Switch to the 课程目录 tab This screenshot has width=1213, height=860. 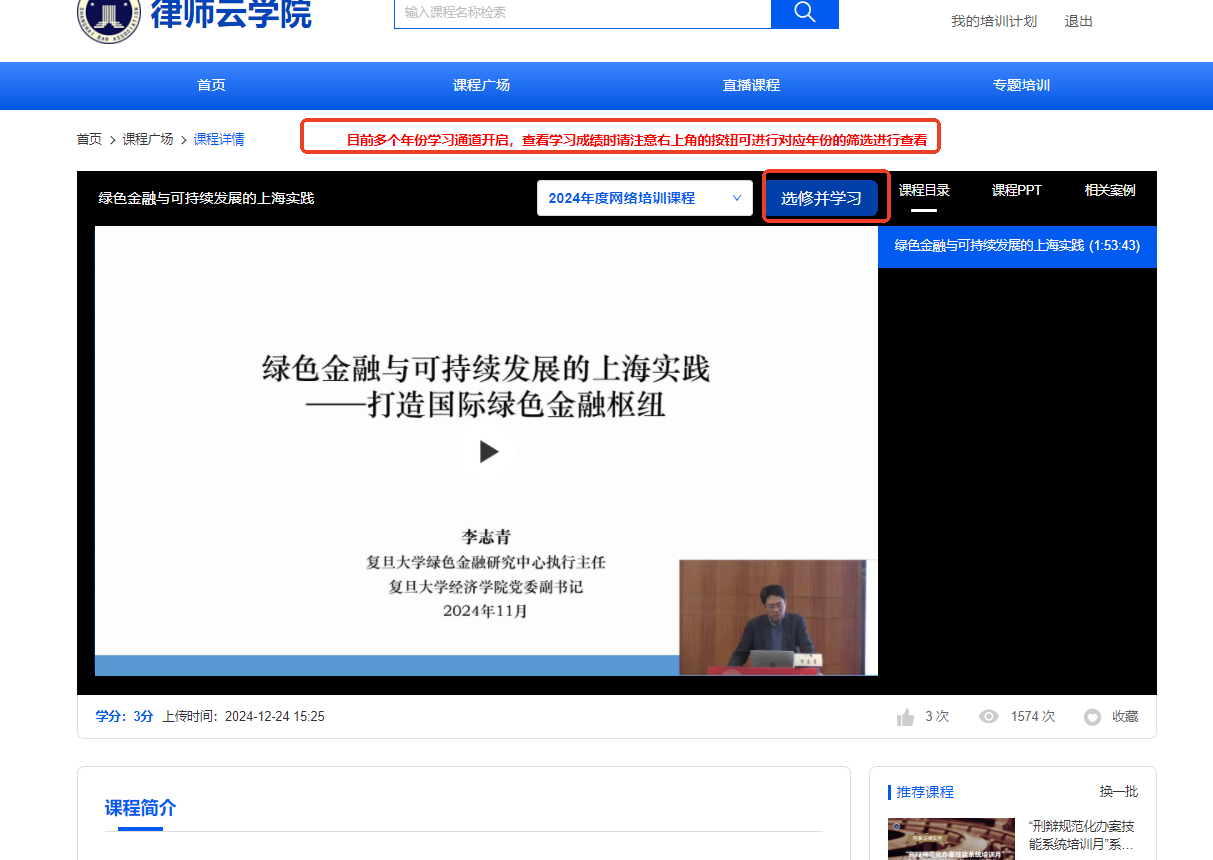click(x=924, y=190)
